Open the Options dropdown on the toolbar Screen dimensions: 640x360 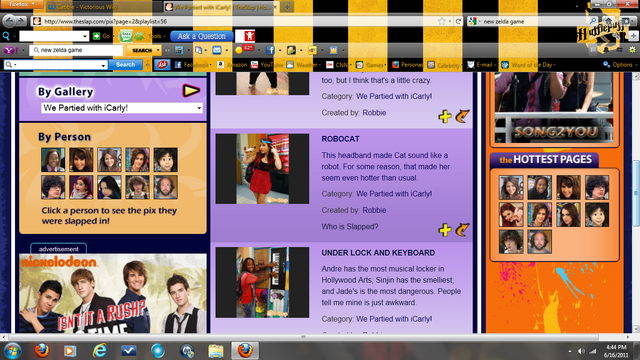[618, 64]
